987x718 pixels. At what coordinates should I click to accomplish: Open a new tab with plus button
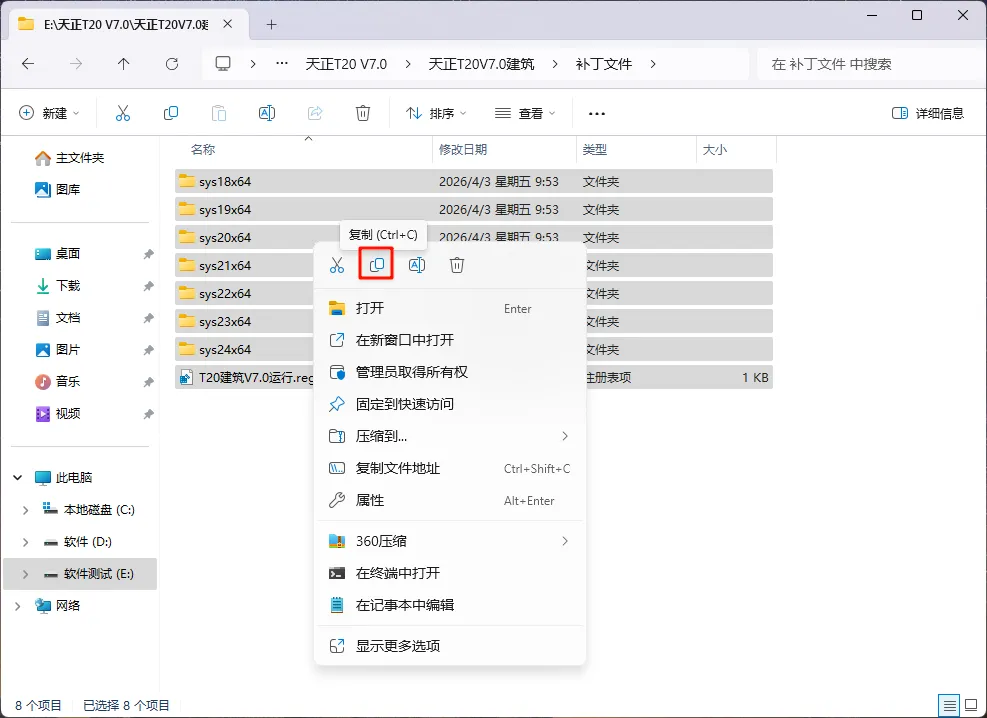tap(271, 25)
